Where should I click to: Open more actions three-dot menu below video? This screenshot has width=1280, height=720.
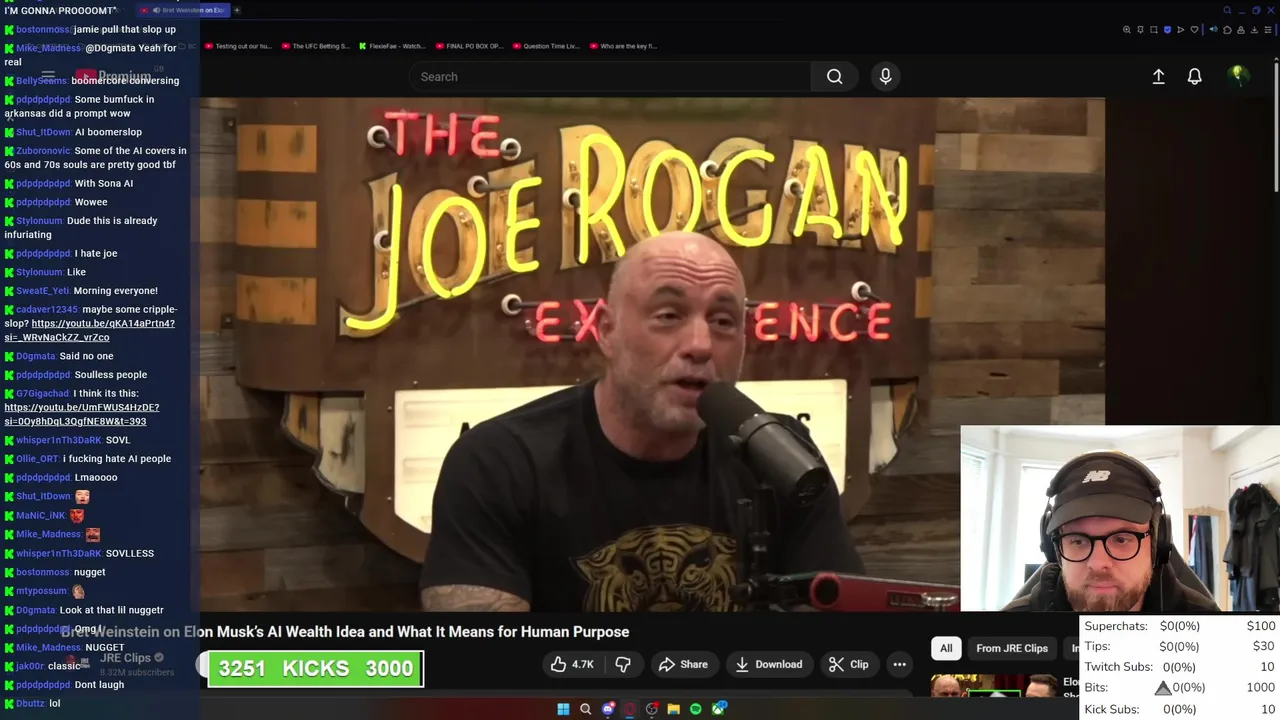tap(899, 664)
